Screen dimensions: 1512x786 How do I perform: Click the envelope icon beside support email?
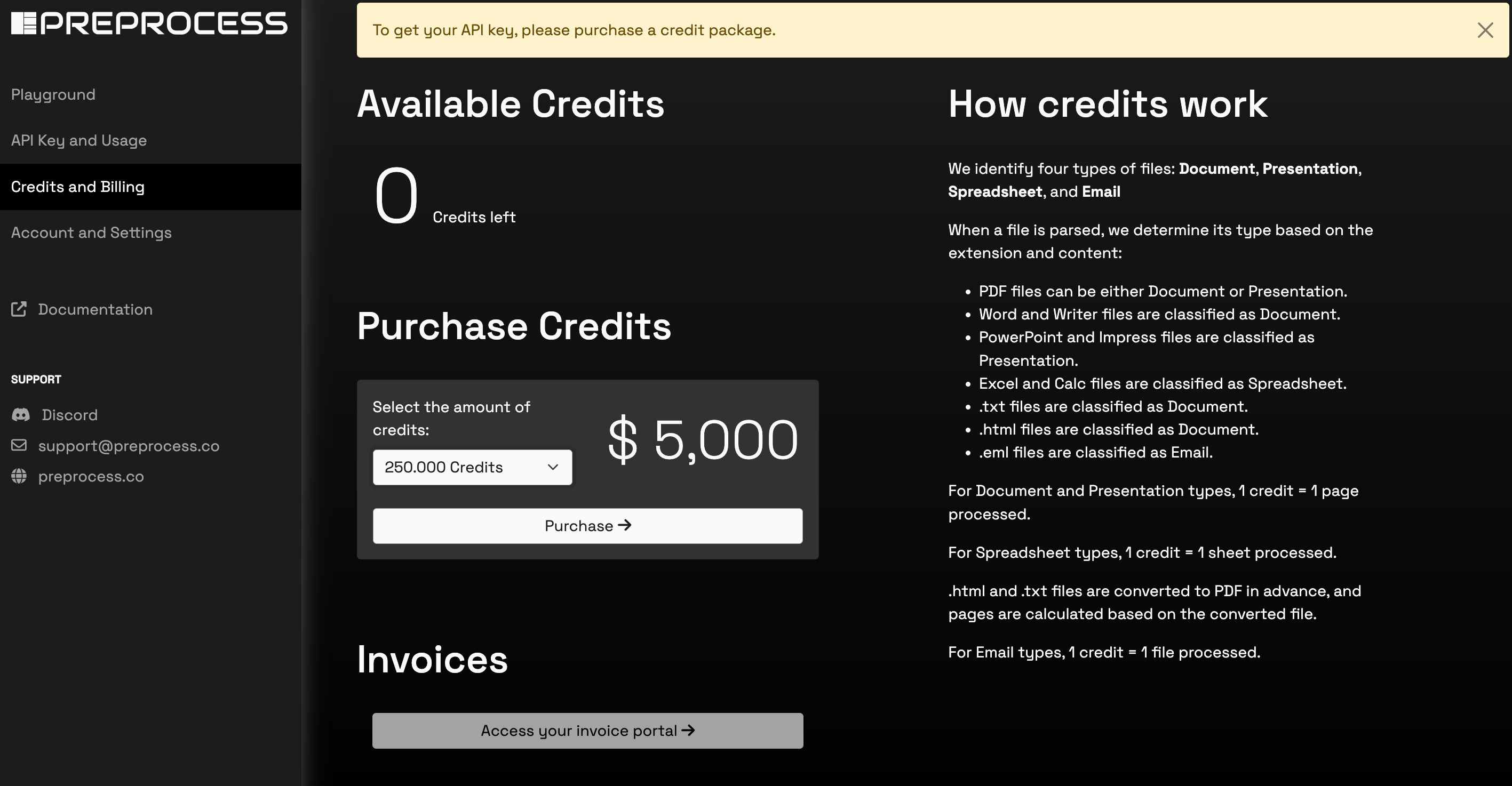click(x=19, y=445)
